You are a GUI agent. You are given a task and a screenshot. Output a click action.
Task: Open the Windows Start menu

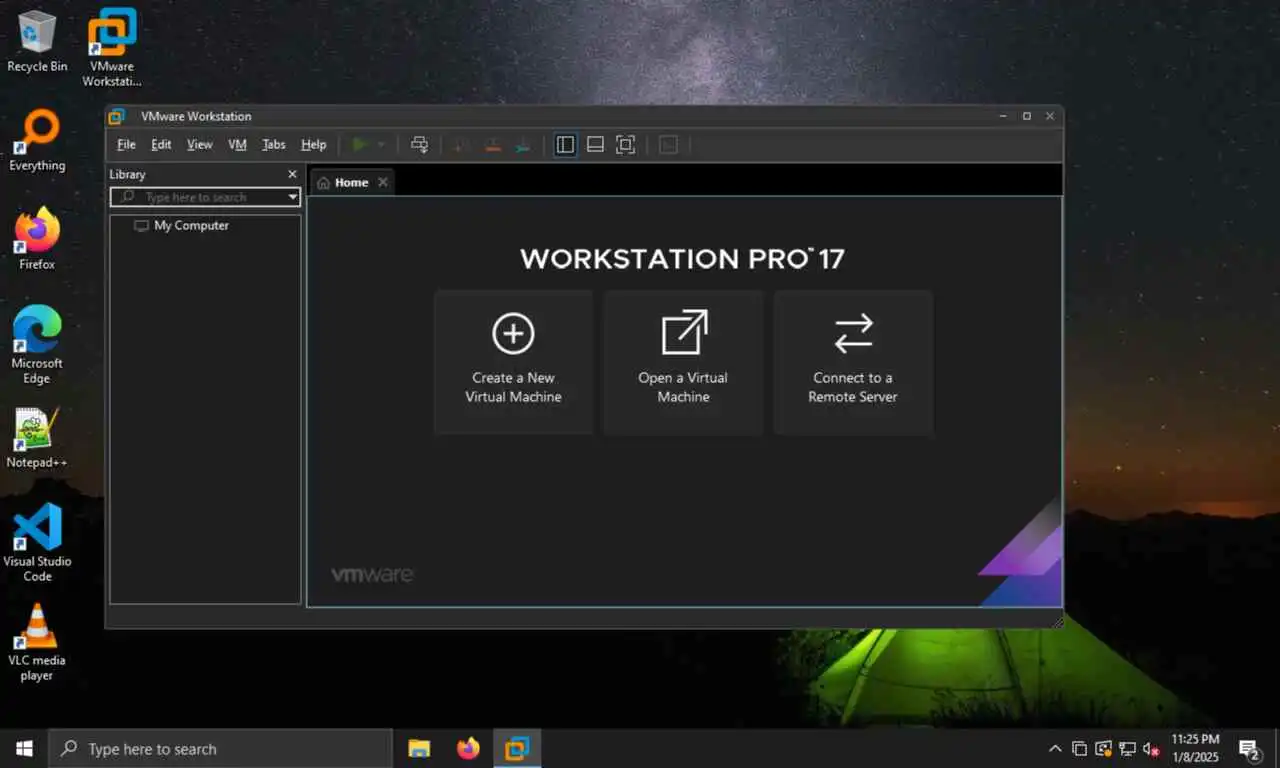point(24,748)
